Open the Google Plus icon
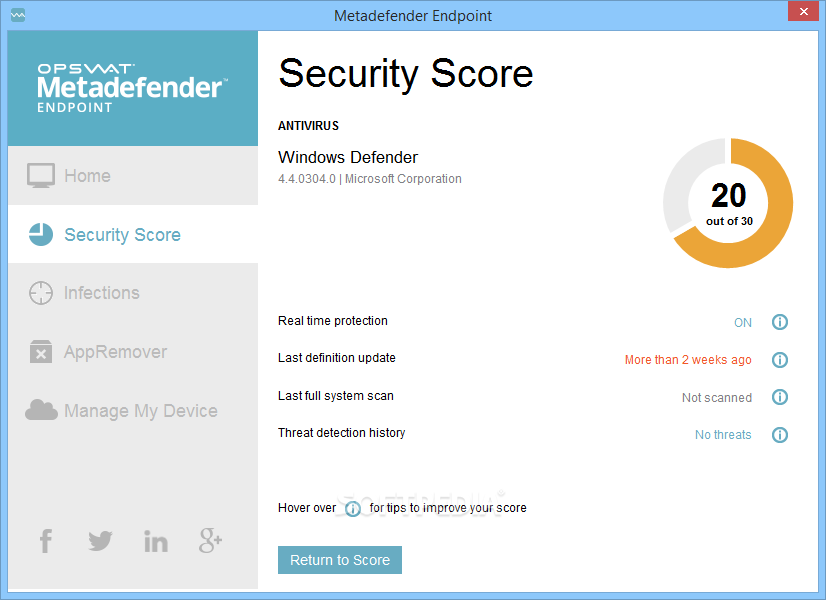Image resolution: width=826 pixels, height=600 pixels. 210,540
